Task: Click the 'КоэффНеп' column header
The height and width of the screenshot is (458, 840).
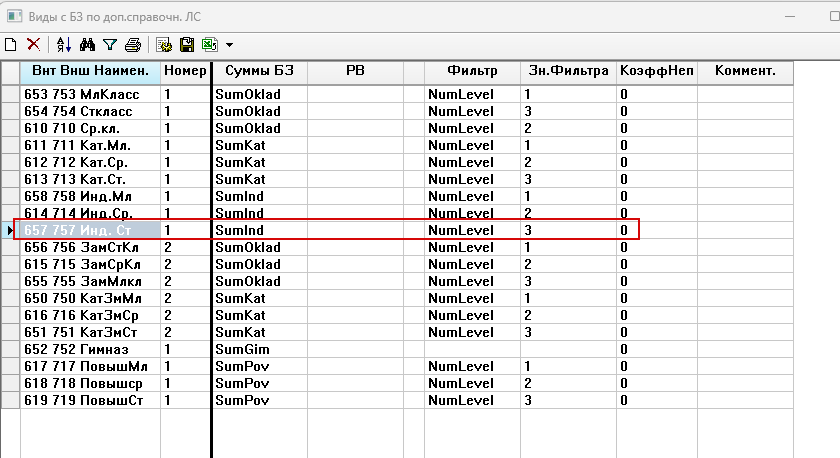Action: (x=656, y=72)
